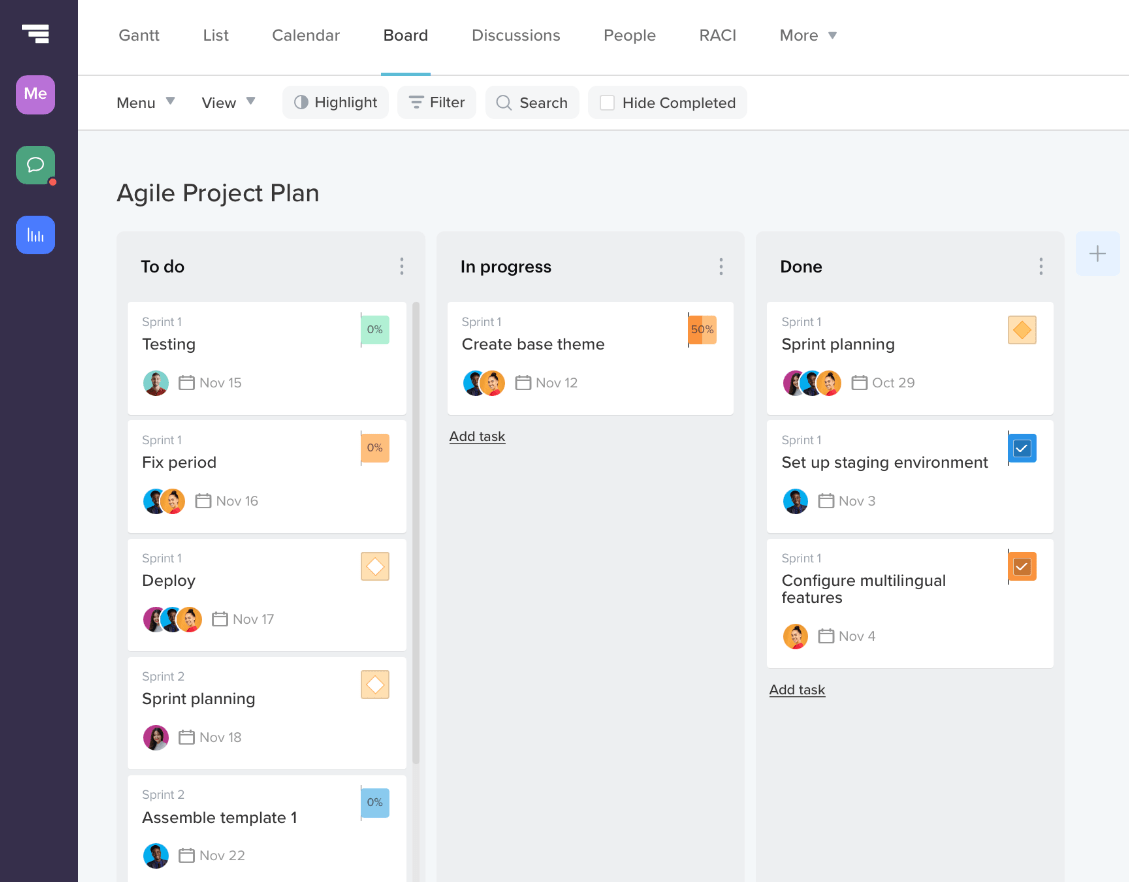
Task: Expand the View dropdown
Action: 228,102
